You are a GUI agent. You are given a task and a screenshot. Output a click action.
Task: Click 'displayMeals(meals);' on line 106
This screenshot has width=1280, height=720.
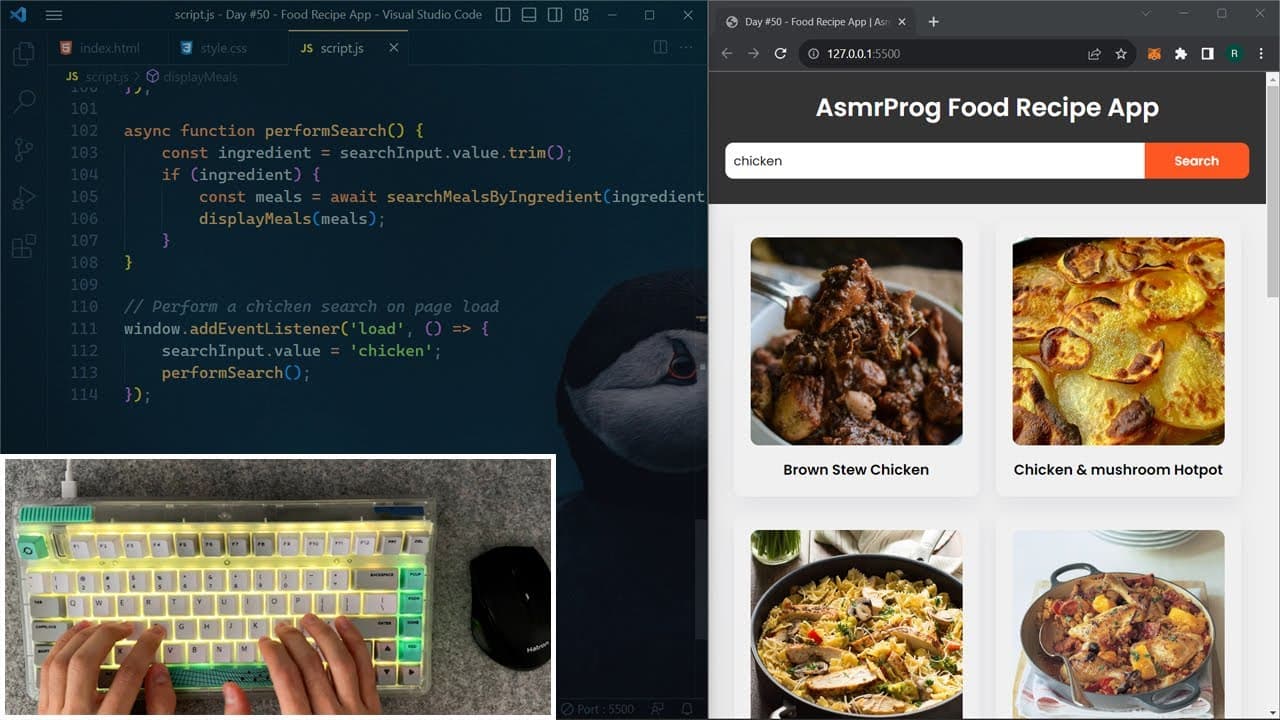[292, 219]
